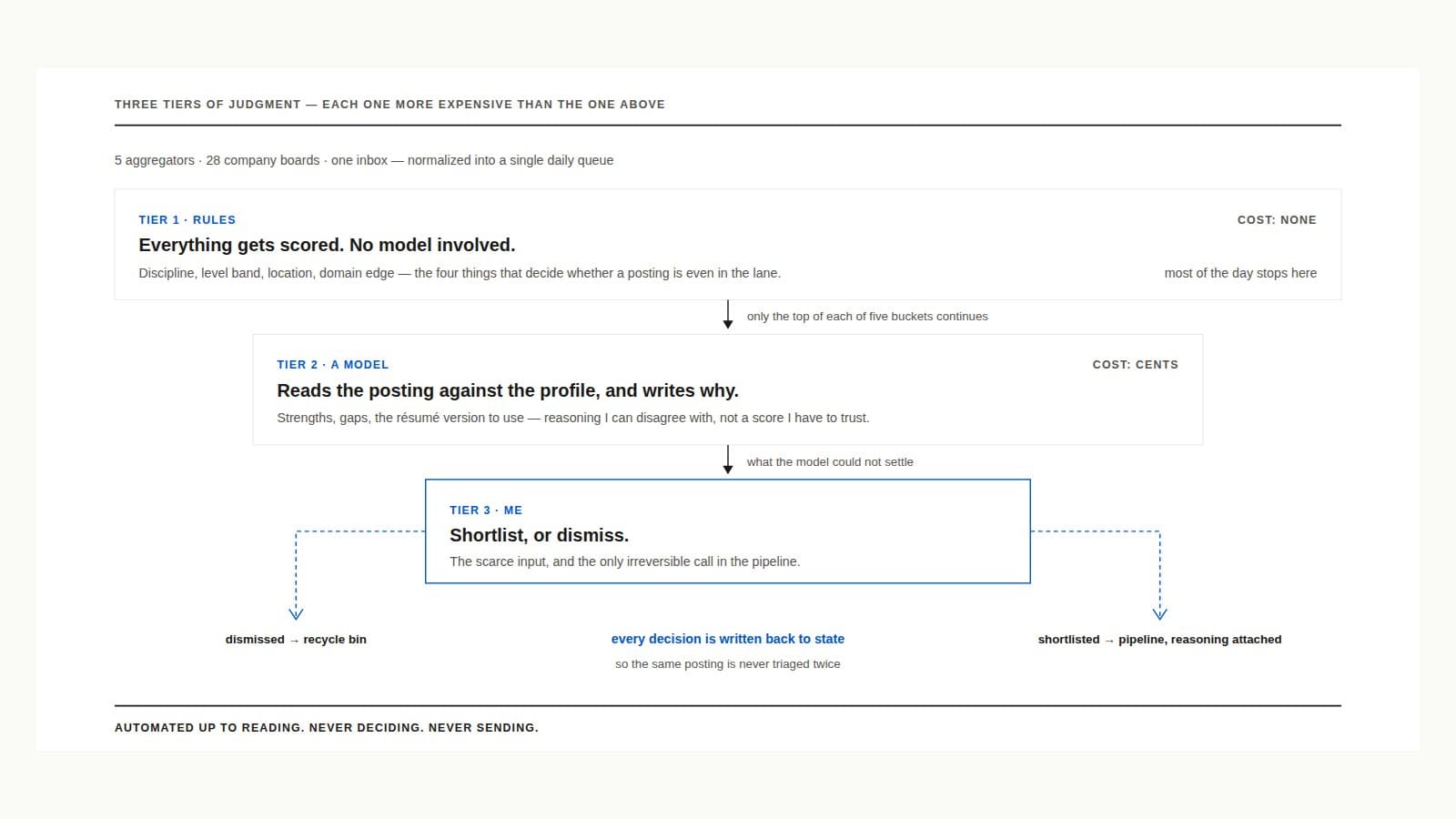Click 'COST: NONE' label
Viewport: 1456px width, 819px height.
[x=1277, y=220]
